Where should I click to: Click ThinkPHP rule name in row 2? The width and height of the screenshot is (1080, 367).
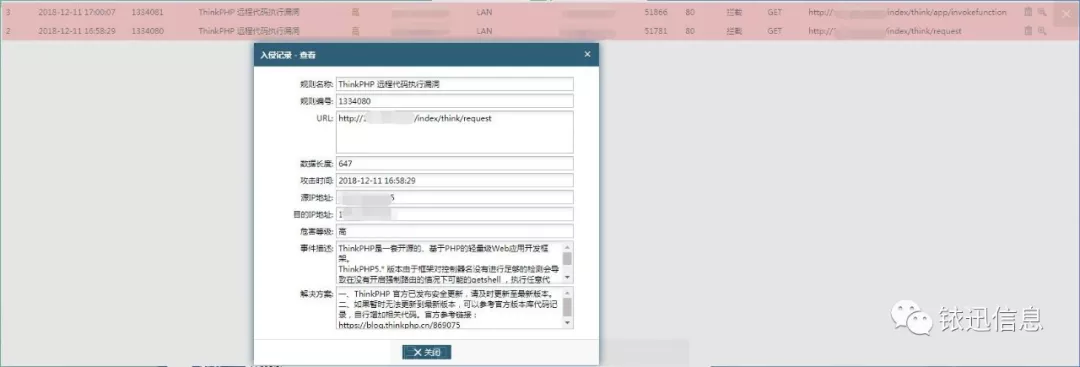tap(249, 31)
